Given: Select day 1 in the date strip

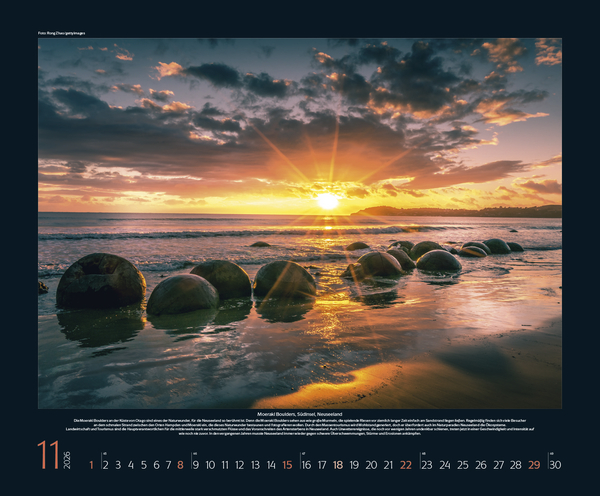Looking at the screenshot, I should pos(91,464).
